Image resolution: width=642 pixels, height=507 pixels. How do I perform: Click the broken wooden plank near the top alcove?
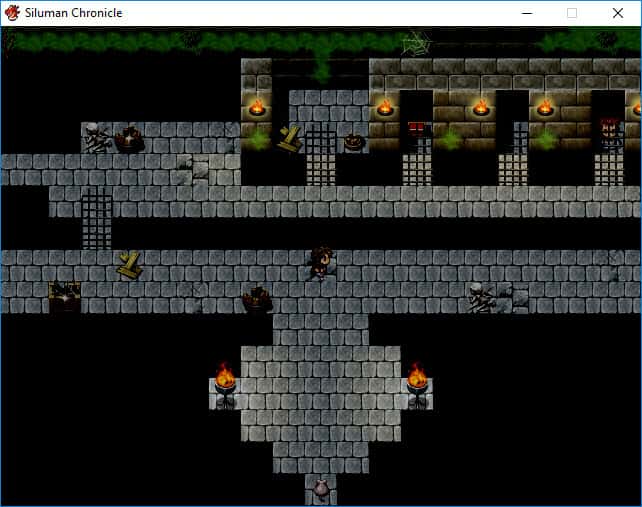289,138
